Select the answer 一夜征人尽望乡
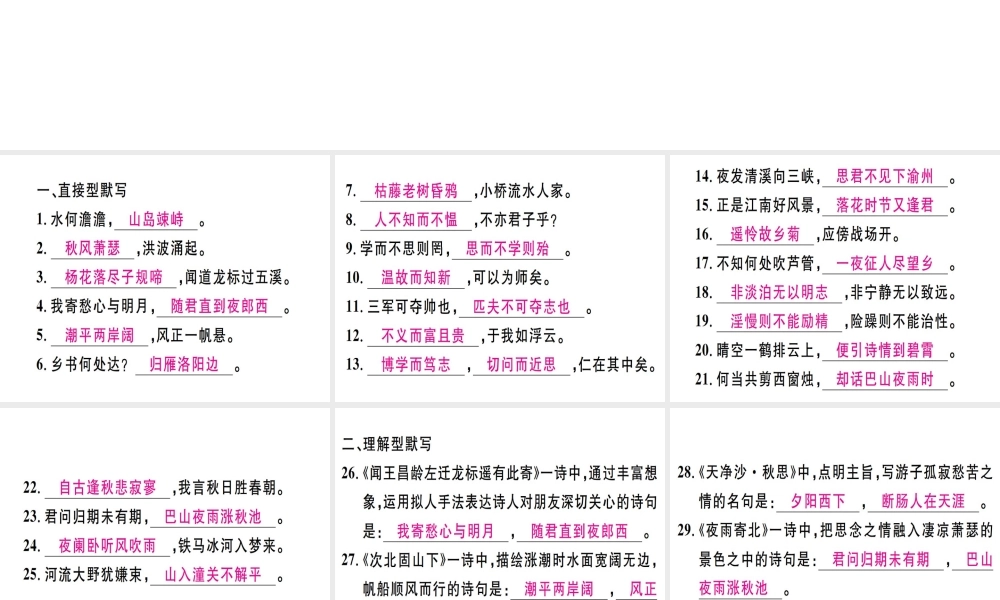 point(885,263)
